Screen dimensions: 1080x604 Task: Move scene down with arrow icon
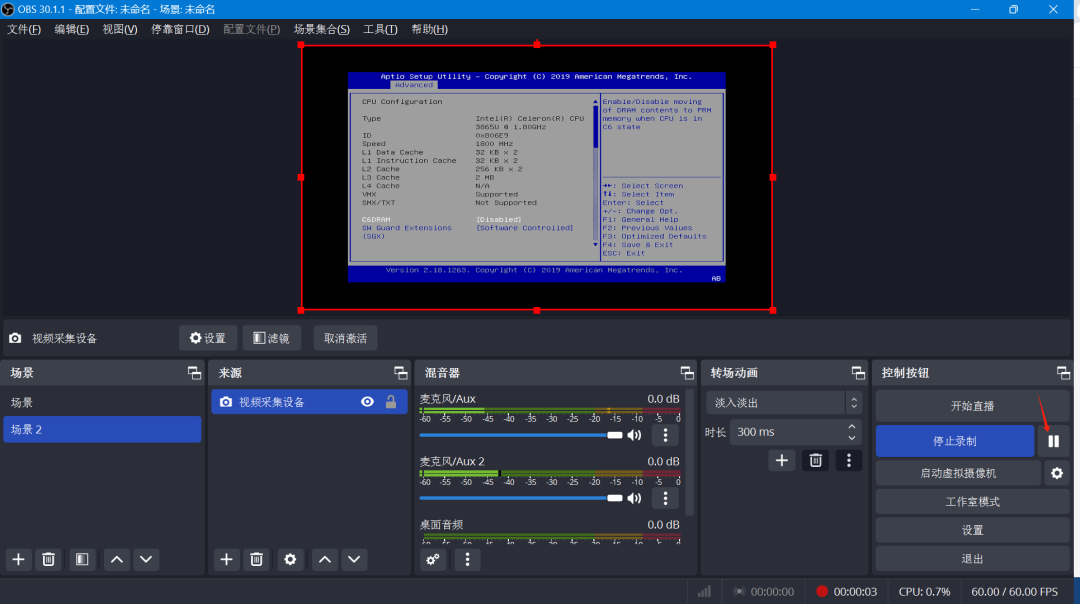click(x=146, y=559)
